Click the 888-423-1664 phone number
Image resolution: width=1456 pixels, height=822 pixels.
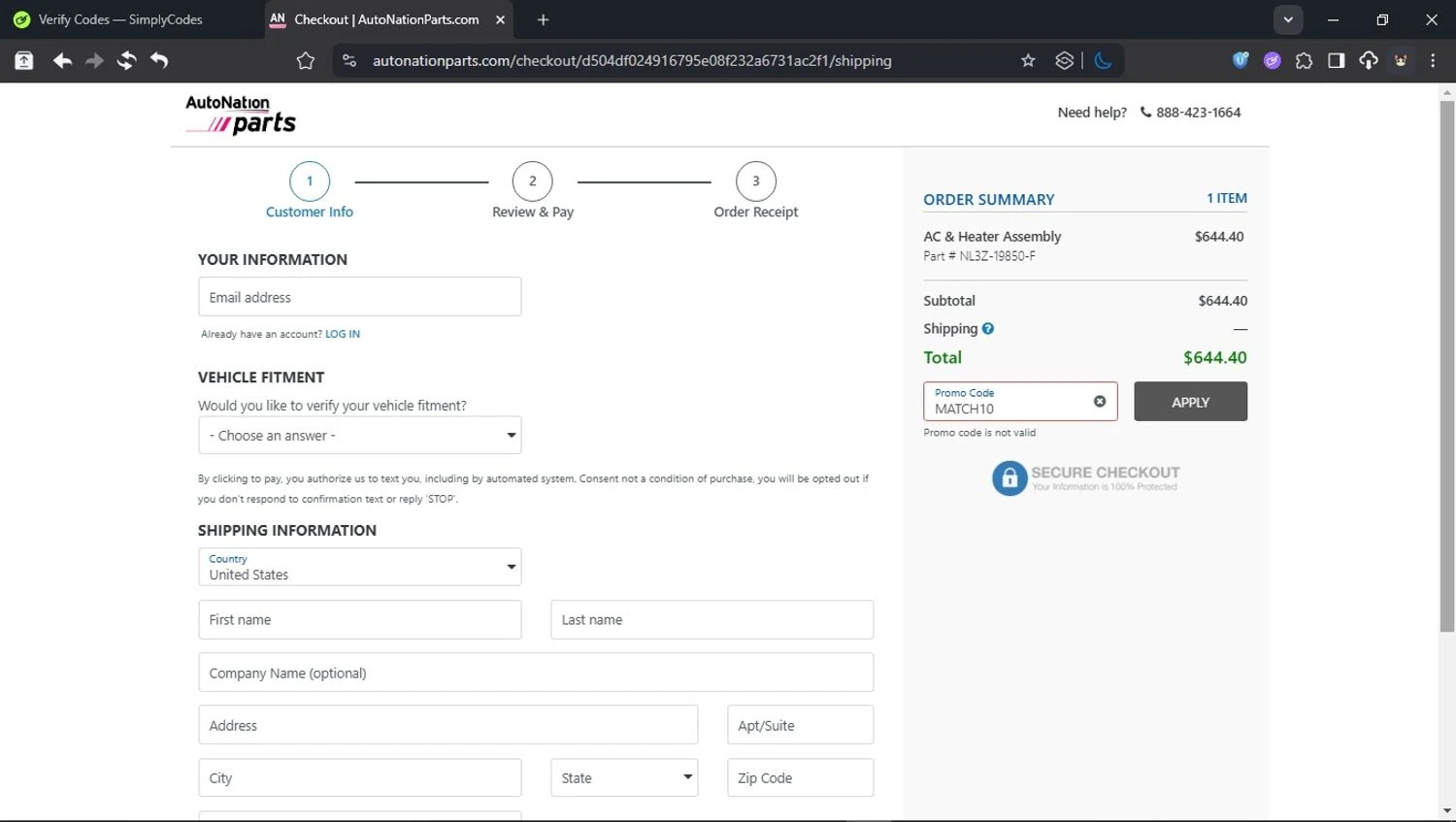tap(1199, 112)
